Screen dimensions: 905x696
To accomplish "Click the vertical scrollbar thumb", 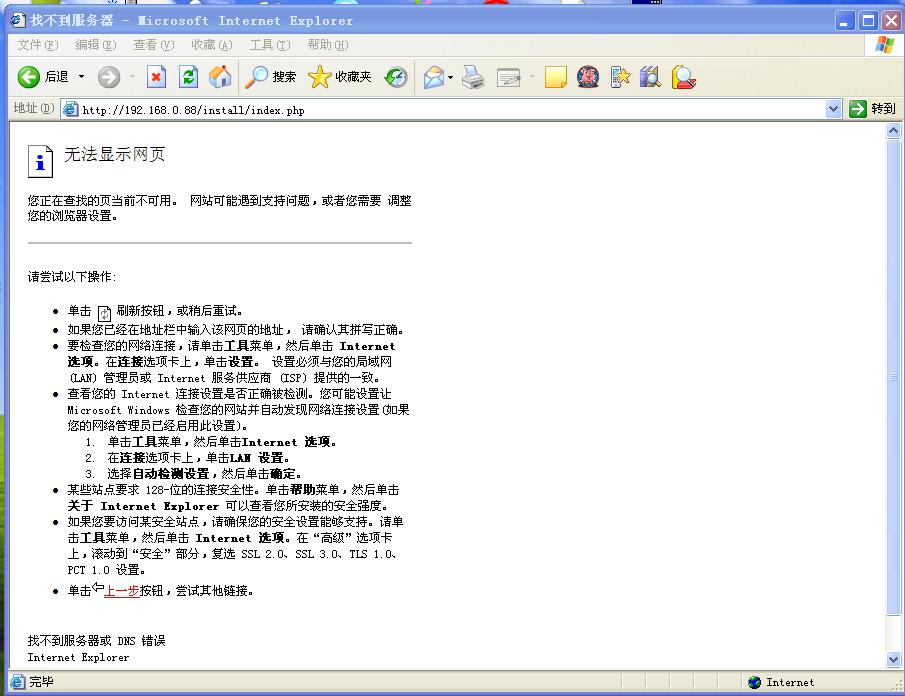I will coord(893,377).
